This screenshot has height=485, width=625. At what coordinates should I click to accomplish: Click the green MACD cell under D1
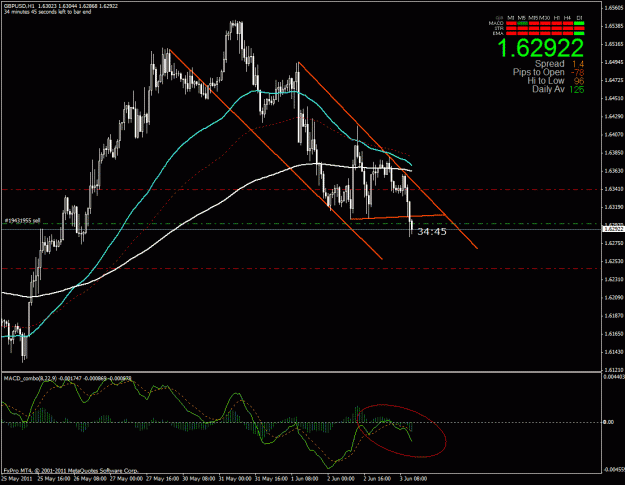579,23
